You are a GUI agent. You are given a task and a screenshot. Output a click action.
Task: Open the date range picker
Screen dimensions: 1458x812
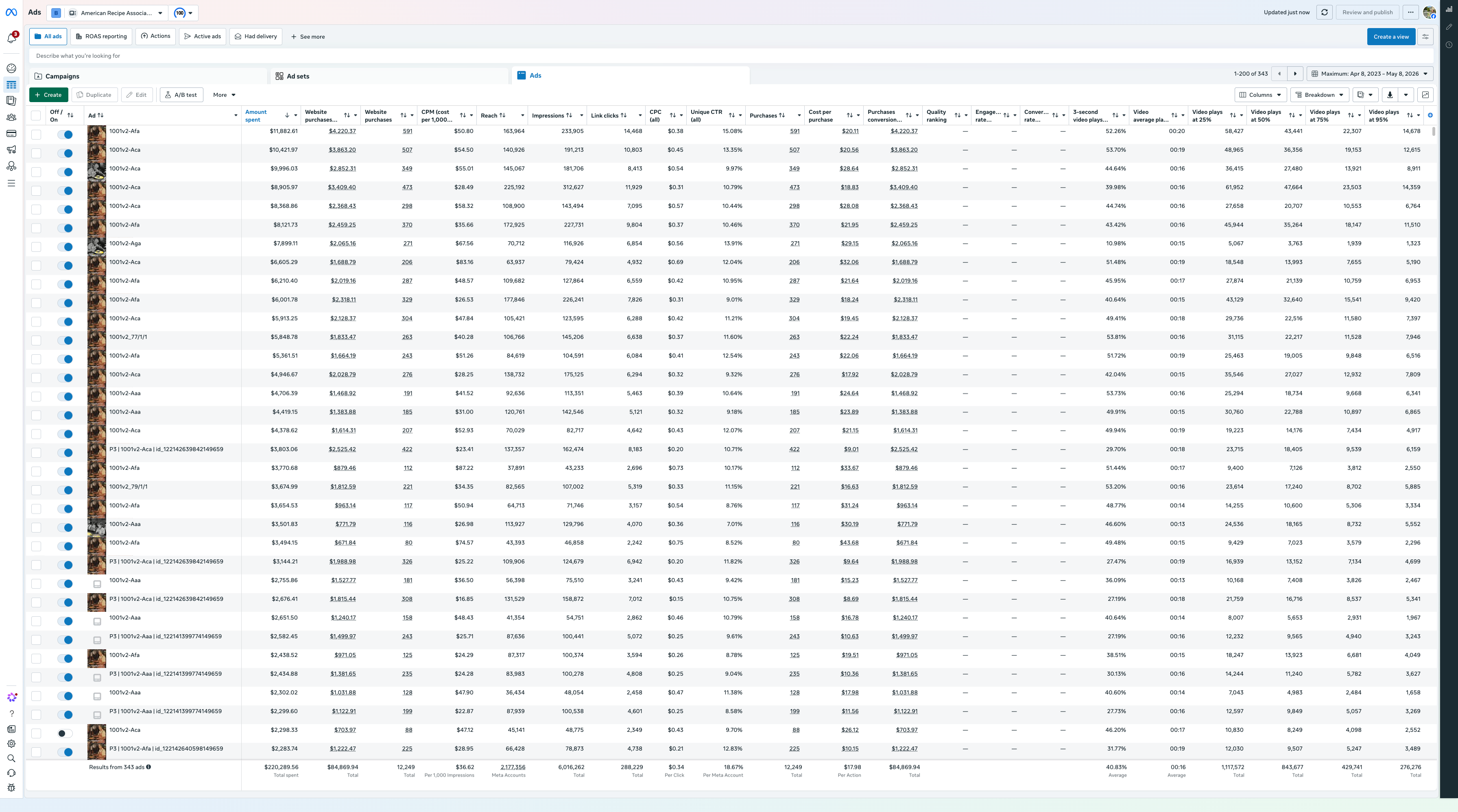1370,74
